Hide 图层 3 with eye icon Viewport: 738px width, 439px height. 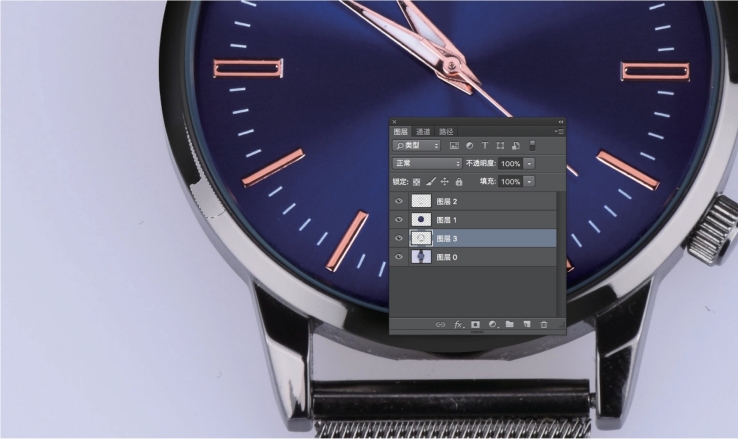[x=399, y=239]
